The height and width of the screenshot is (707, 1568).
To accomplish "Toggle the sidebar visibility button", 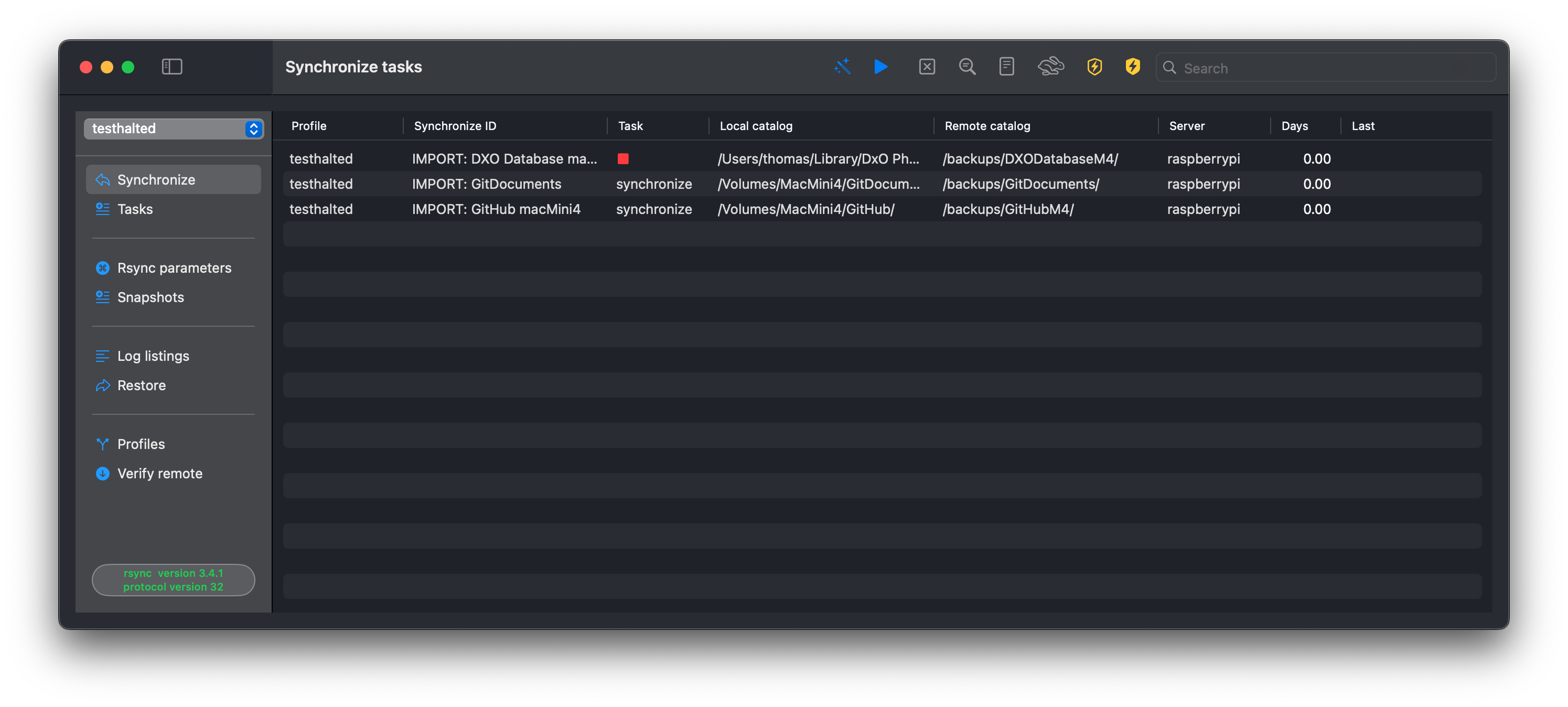I will [171, 67].
